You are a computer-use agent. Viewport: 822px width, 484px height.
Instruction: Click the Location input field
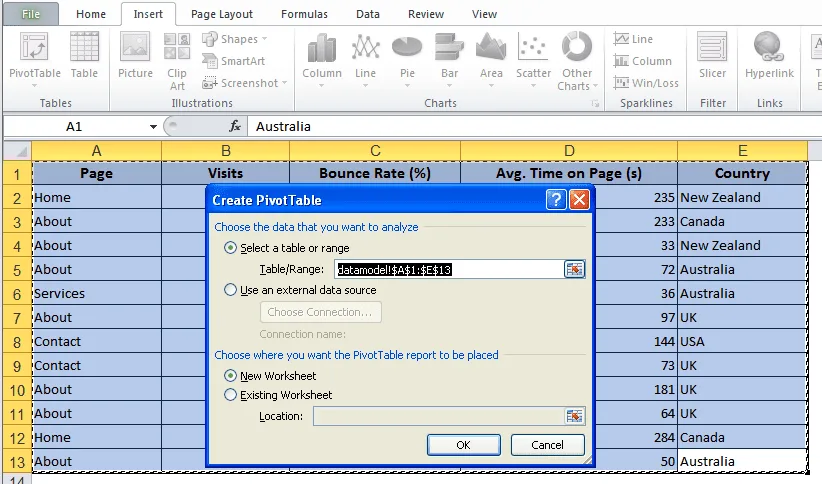[x=439, y=416]
